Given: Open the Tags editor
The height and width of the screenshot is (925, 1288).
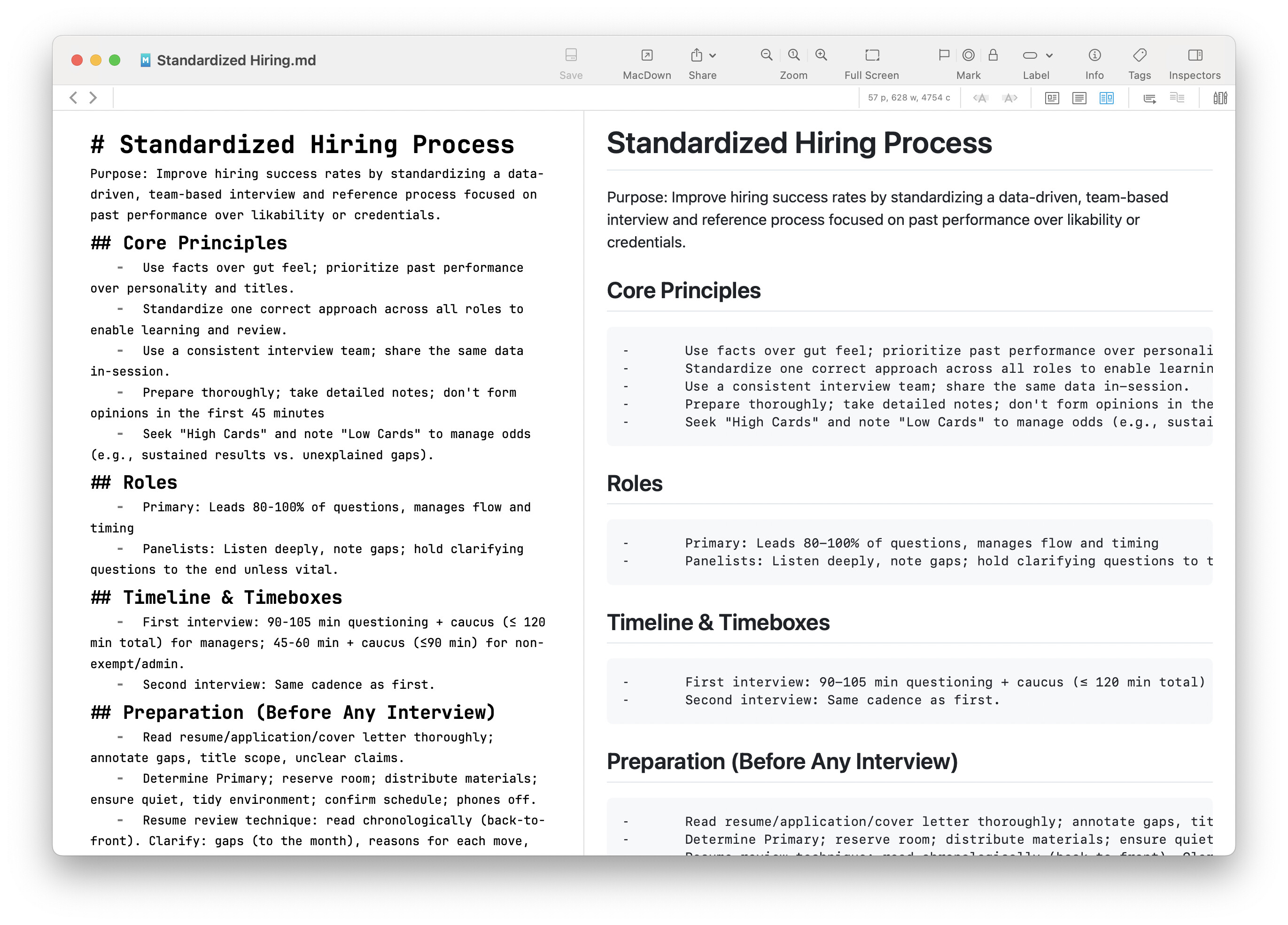Looking at the screenshot, I should click(1139, 55).
